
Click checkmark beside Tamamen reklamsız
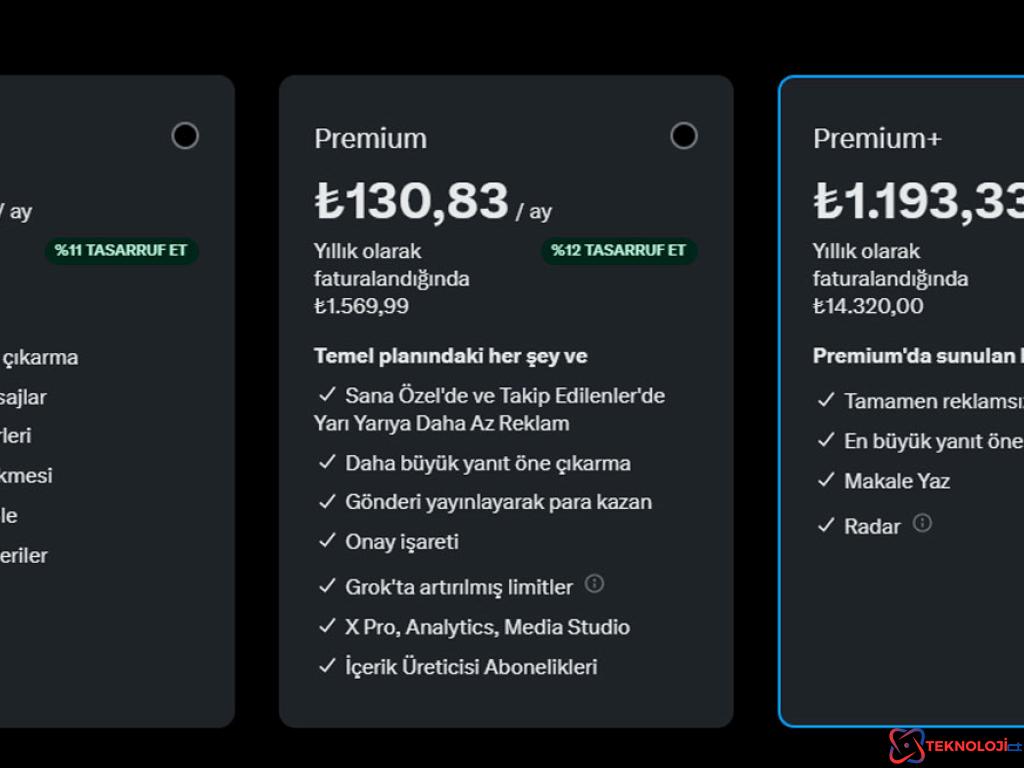click(x=825, y=400)
